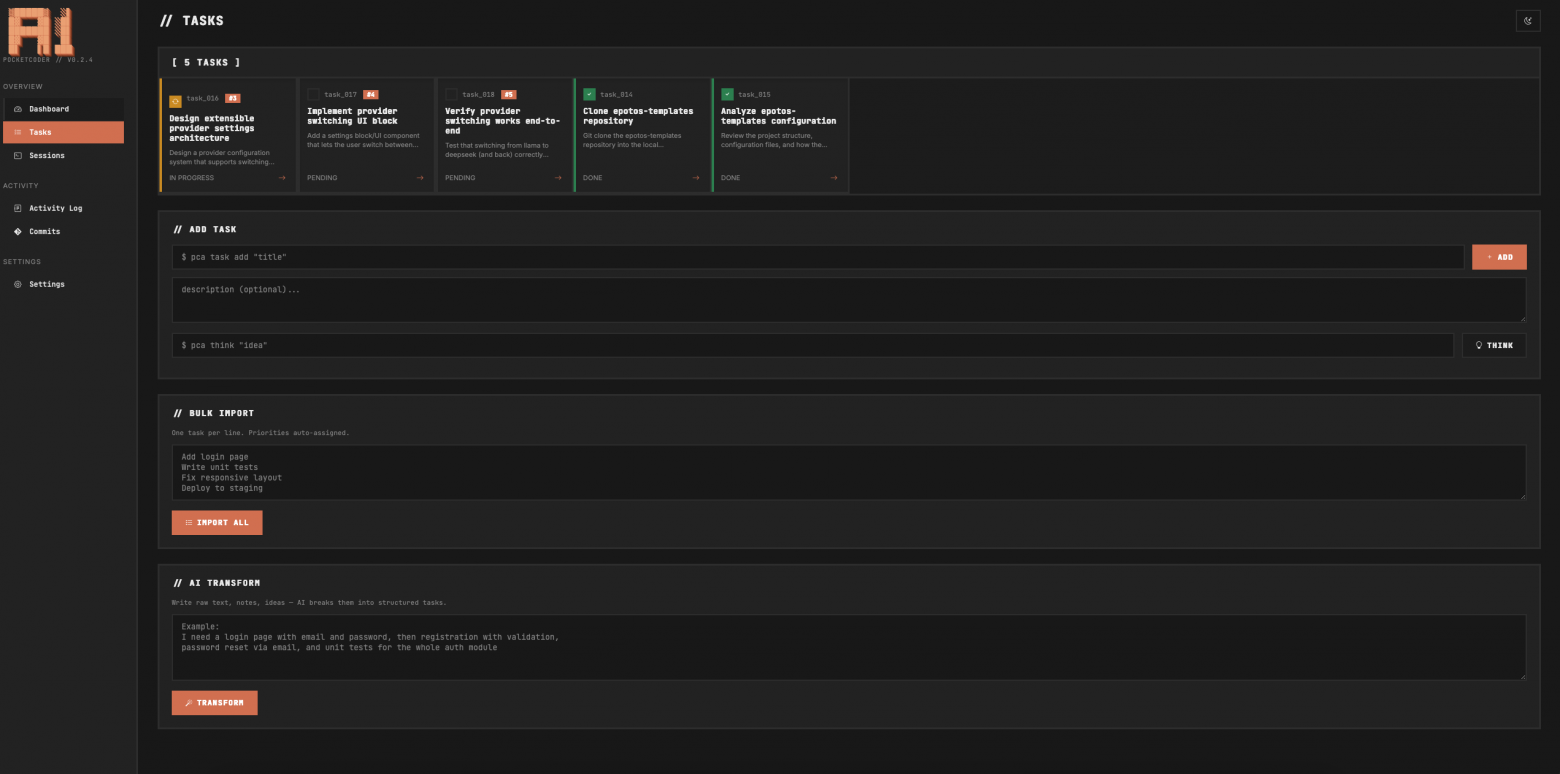Click the theme toggle icon at top right
The width and height of the screenshot is (1560, 774).
[1527, 21]
